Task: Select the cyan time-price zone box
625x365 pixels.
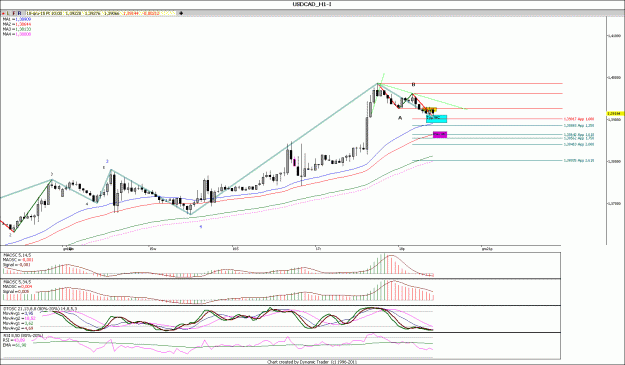Action: pos(436,119)
